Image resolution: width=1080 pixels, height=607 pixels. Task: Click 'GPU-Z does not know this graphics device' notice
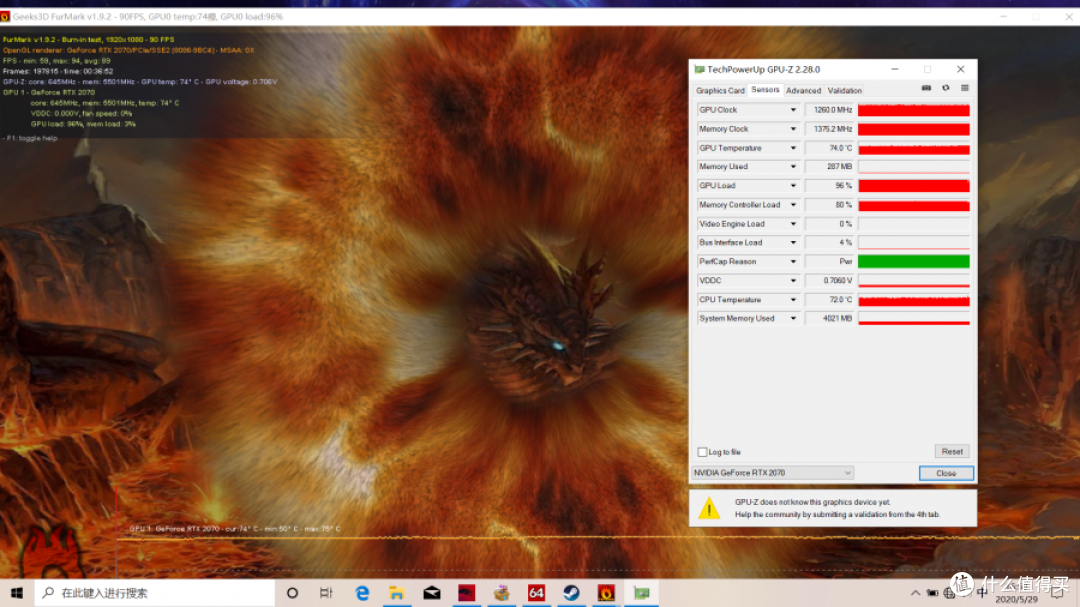coord(812,502)
